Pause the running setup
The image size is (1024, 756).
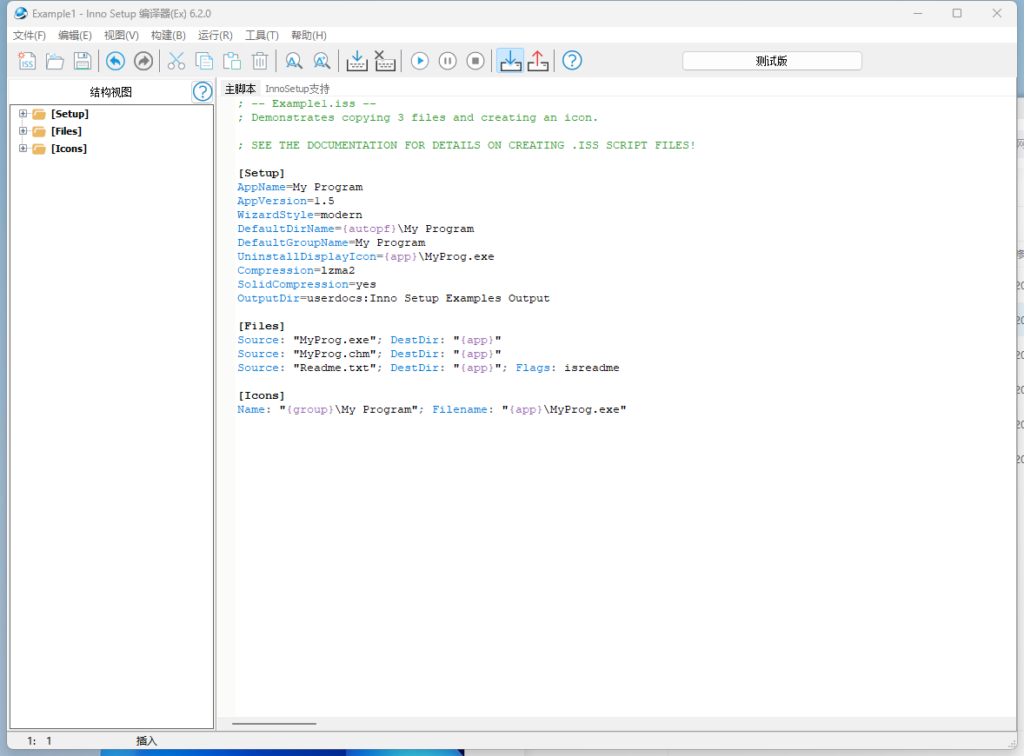(x=448, y=61)
